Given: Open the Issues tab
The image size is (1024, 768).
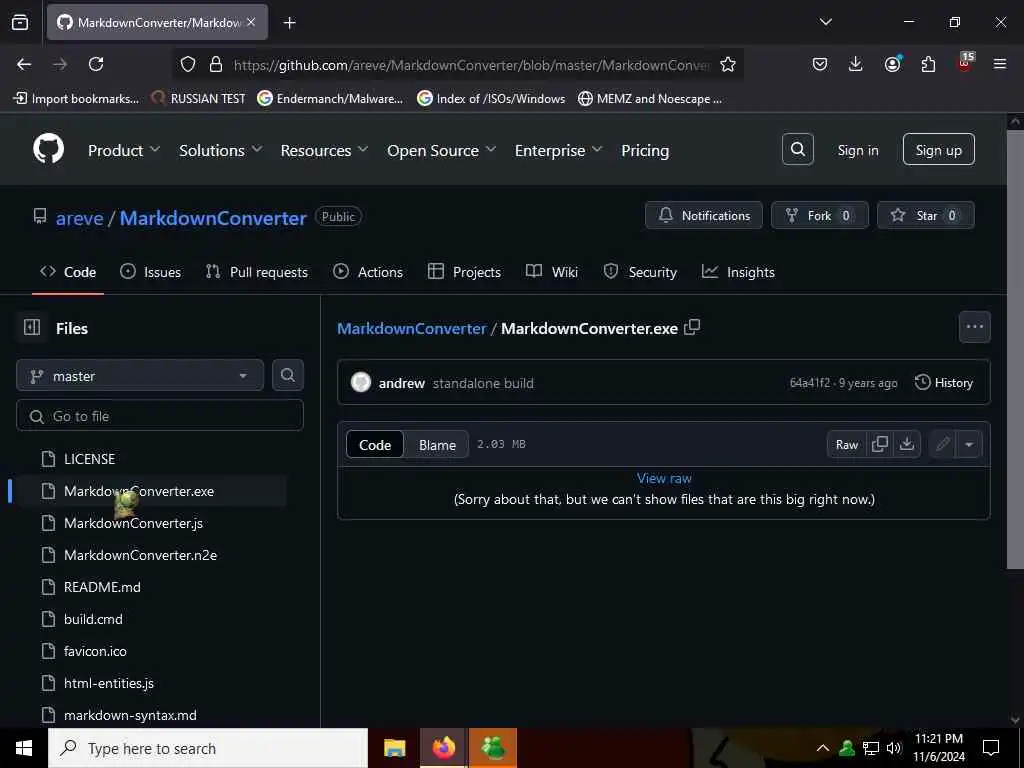Looking at the screenshot, I should coord(150,272).
